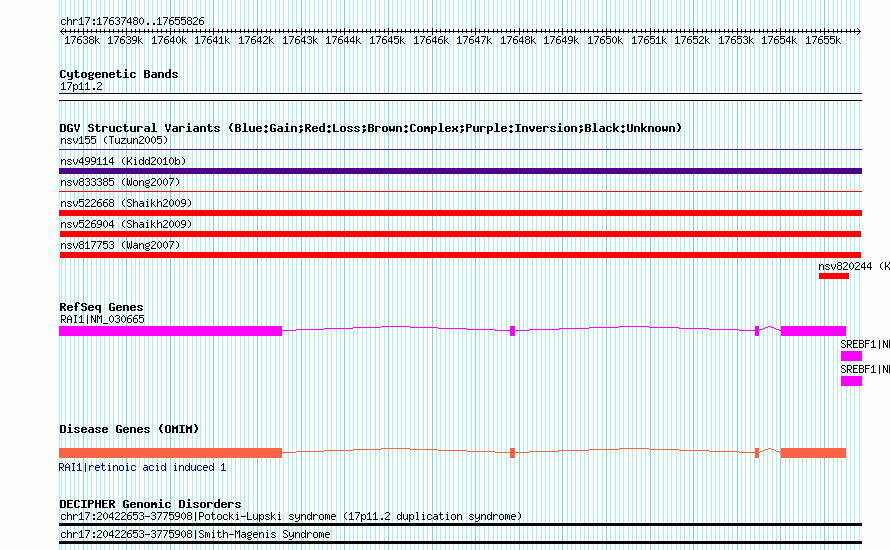
Task: Select the nsv522668 (Shaikh2009) red loss bar
Action: click(x=460, y=213)
